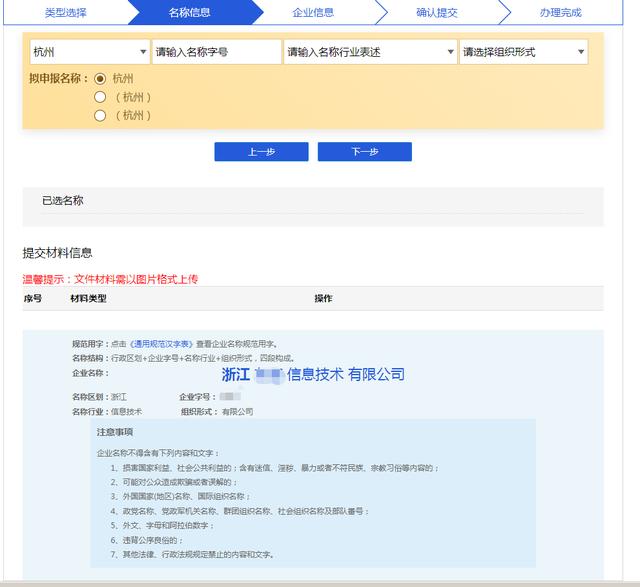Click the 已选名称 section heading
Screen dimensions: 640x587
(62, 200)
